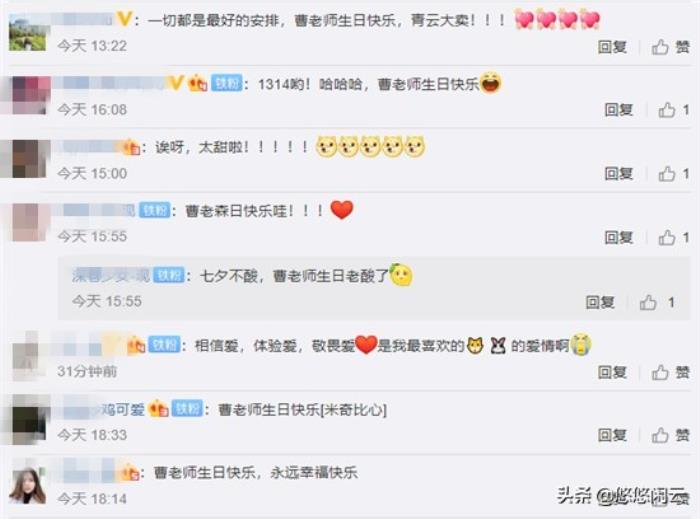
Task: Thumbs-up the first 15:55 '曹老森日快乐哇' comment
Action: coord(667,237)
